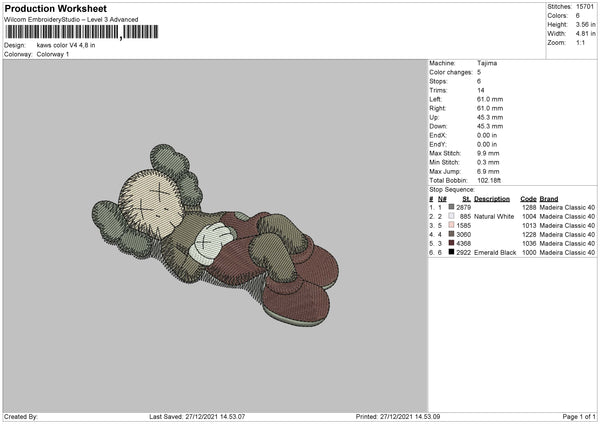The image size is (600, 424).
Task: Select the Emerald Black description text
Action: click(x=496, y=253)
